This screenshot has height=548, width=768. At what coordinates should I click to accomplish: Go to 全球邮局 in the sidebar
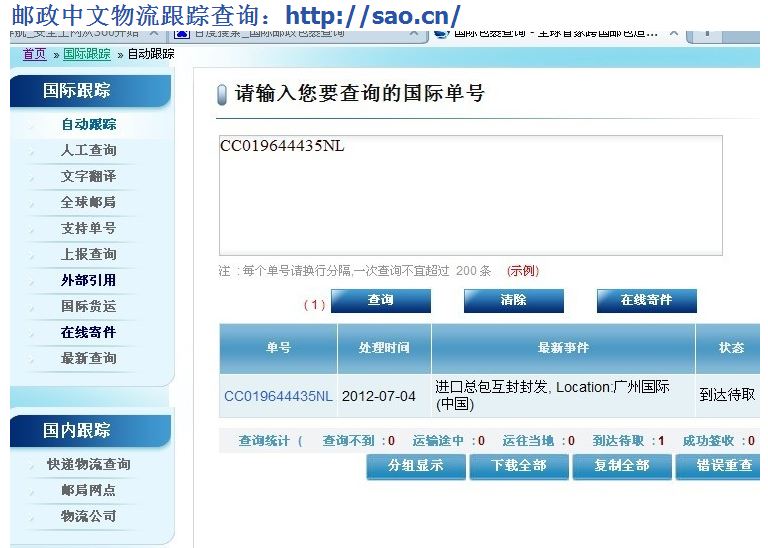coord(88,202)
